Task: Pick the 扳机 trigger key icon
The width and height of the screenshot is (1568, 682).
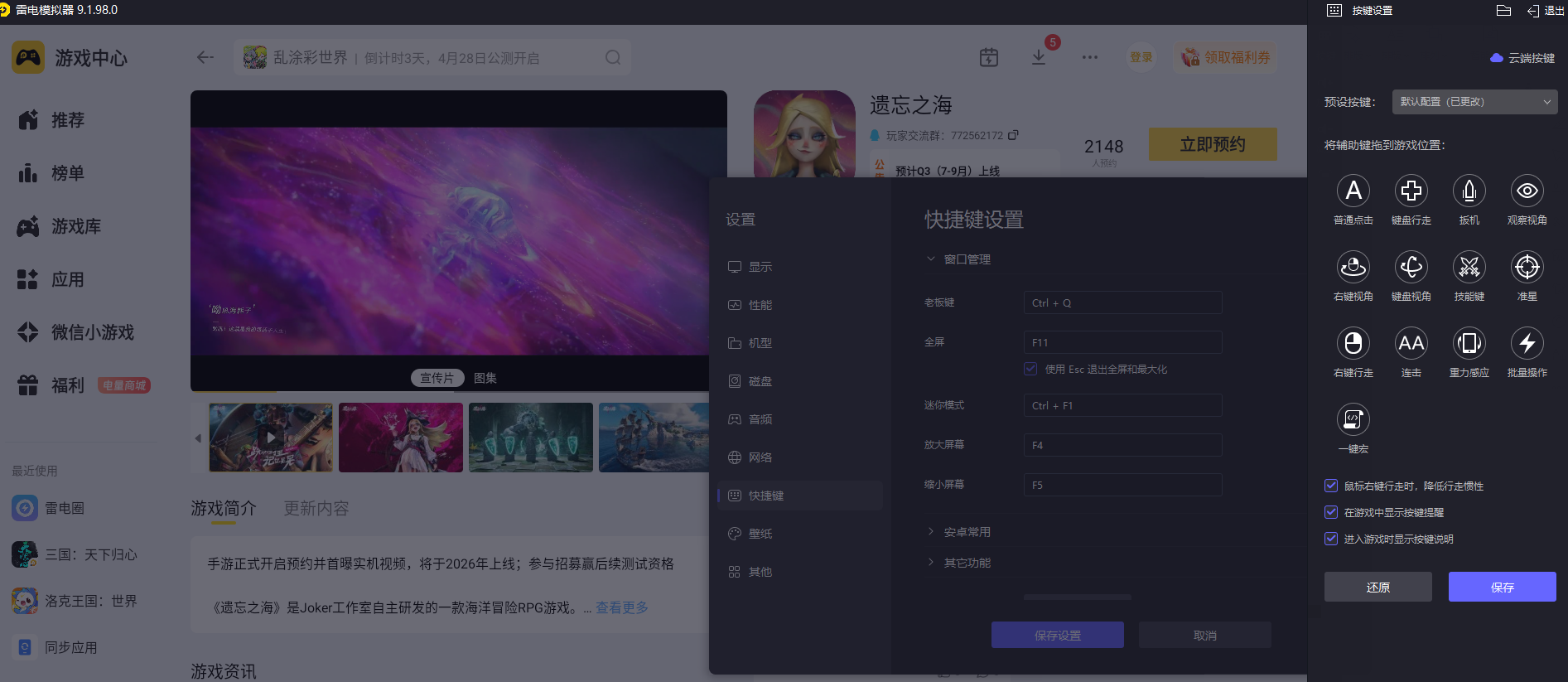Action: click(1469, 191)
